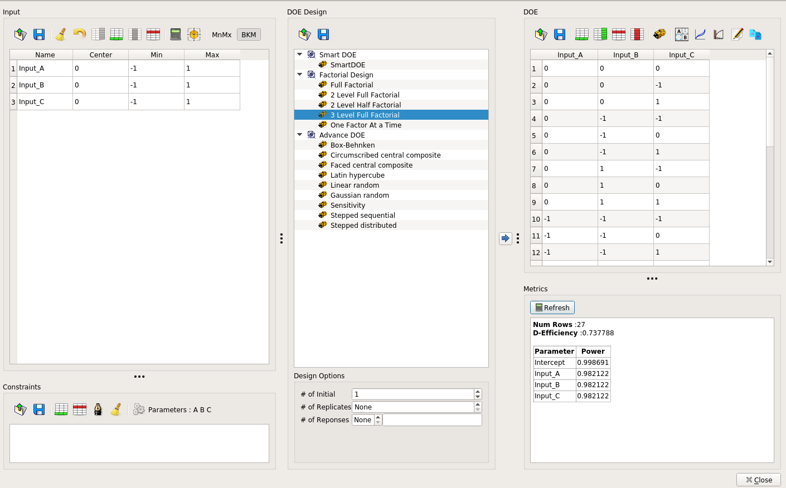
Task: Click the blue copy documents icon in the DOE toolbar
Action: pos(755,35)
